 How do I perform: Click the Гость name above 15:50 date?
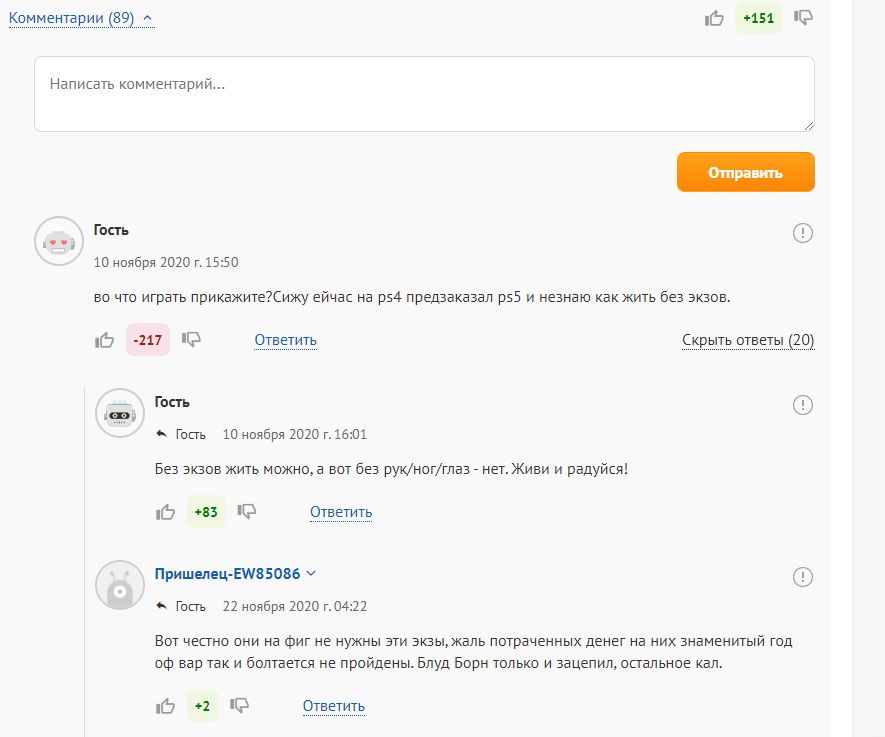click(x=111, y=230)
